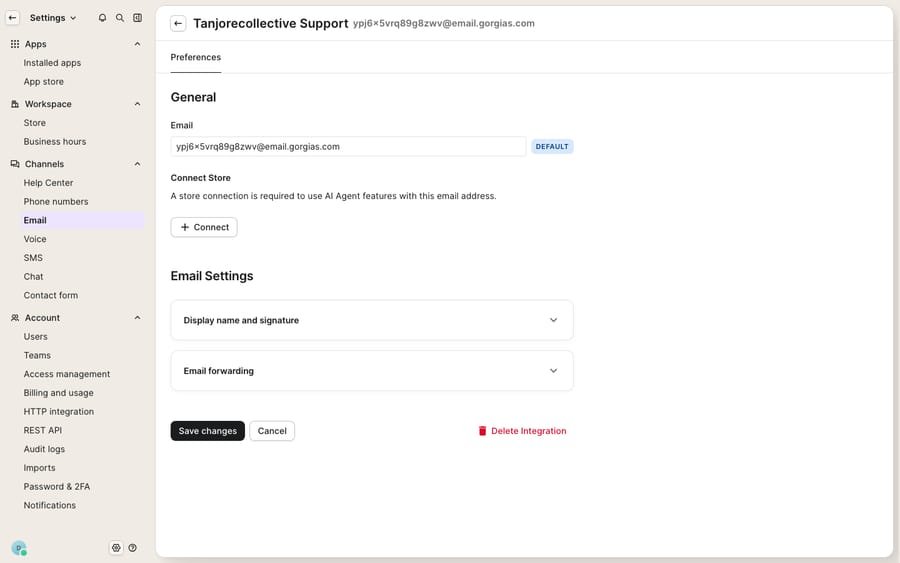This screenshot has height=563, width=900.
Task: Open Notifications settings
Action: [x=49, y=506]
